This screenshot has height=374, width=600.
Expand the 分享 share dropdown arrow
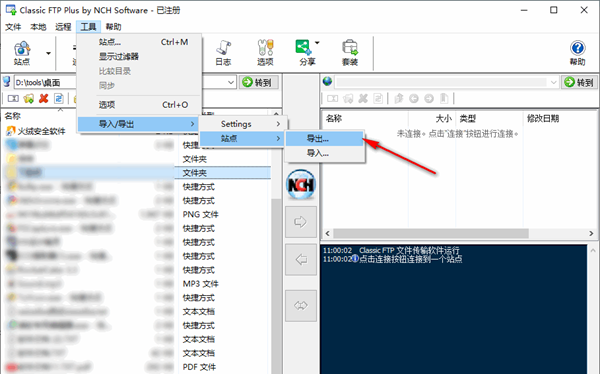click(317, 43)
